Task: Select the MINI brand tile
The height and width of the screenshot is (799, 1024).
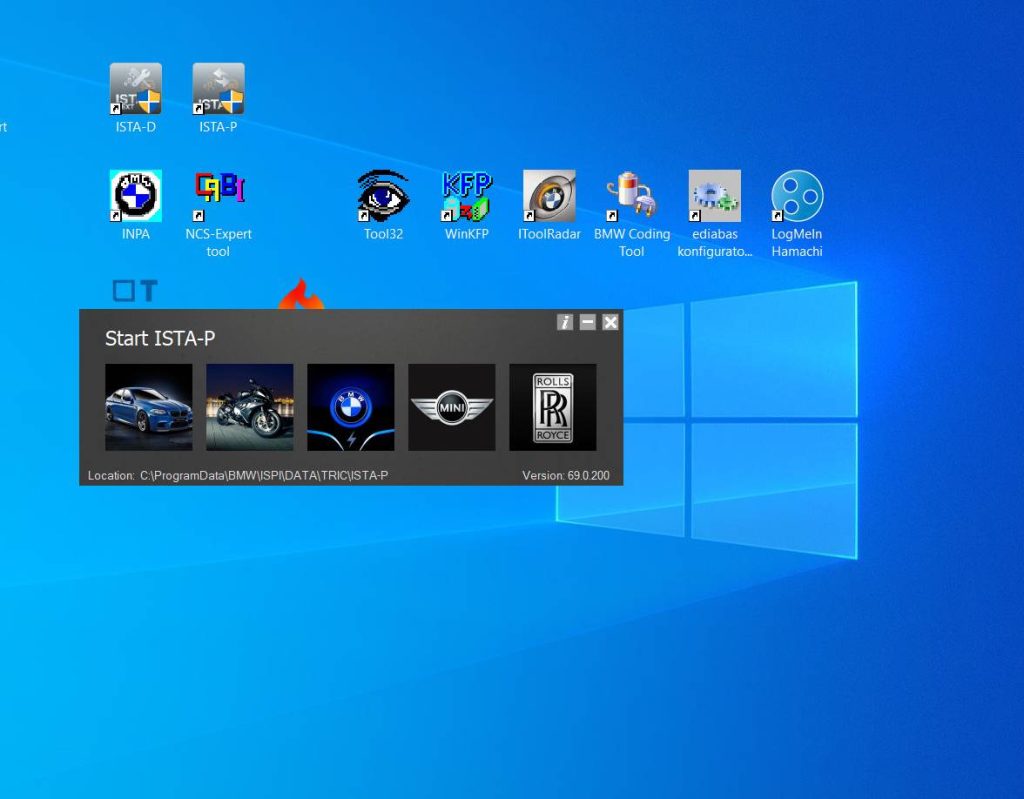Action: [451, 407]
